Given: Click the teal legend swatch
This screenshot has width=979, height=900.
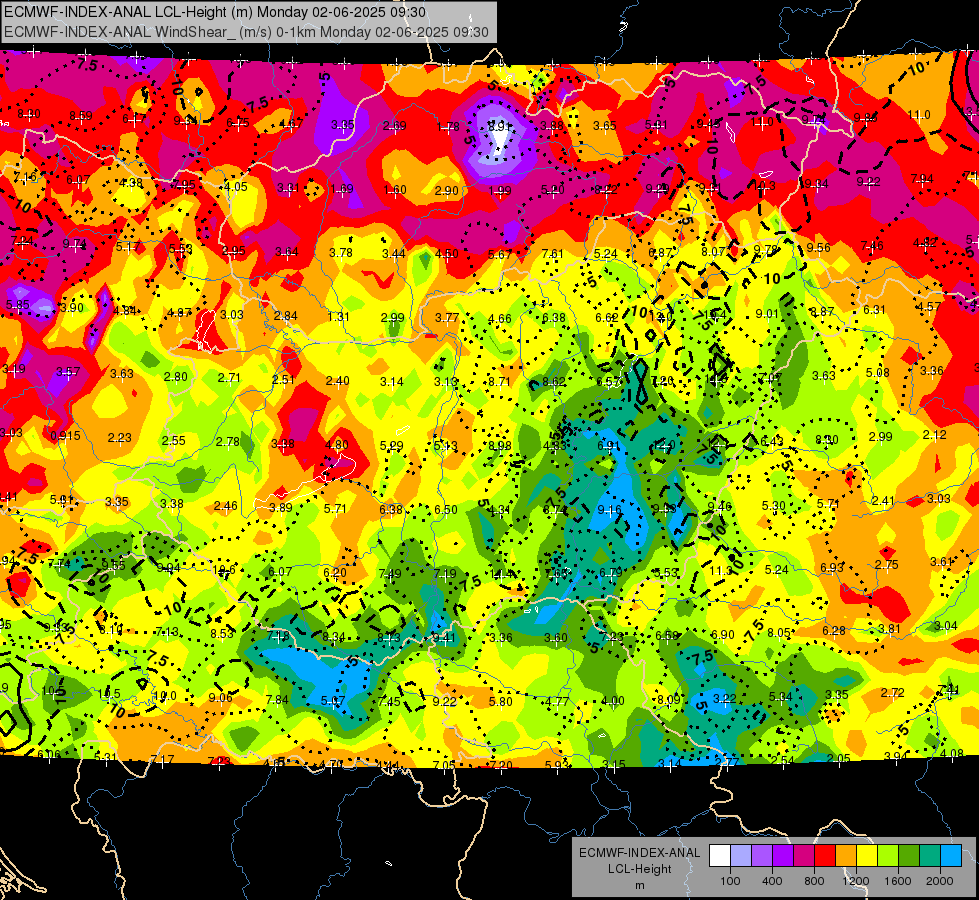Looking at the screenshot, I should point(930,856).
